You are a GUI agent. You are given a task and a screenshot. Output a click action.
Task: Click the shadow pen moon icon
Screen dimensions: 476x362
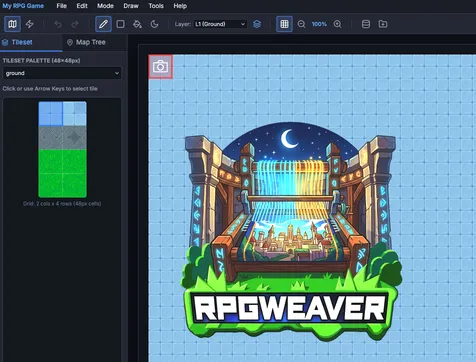click(x=154, y=24)
